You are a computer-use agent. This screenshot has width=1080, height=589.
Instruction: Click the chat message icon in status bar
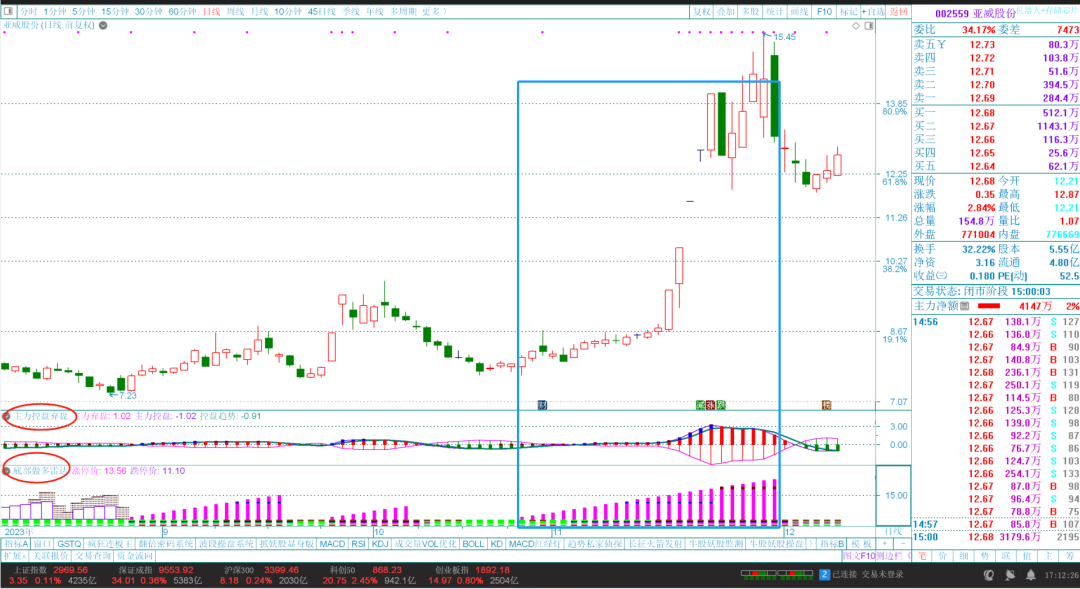point(1010,575)
